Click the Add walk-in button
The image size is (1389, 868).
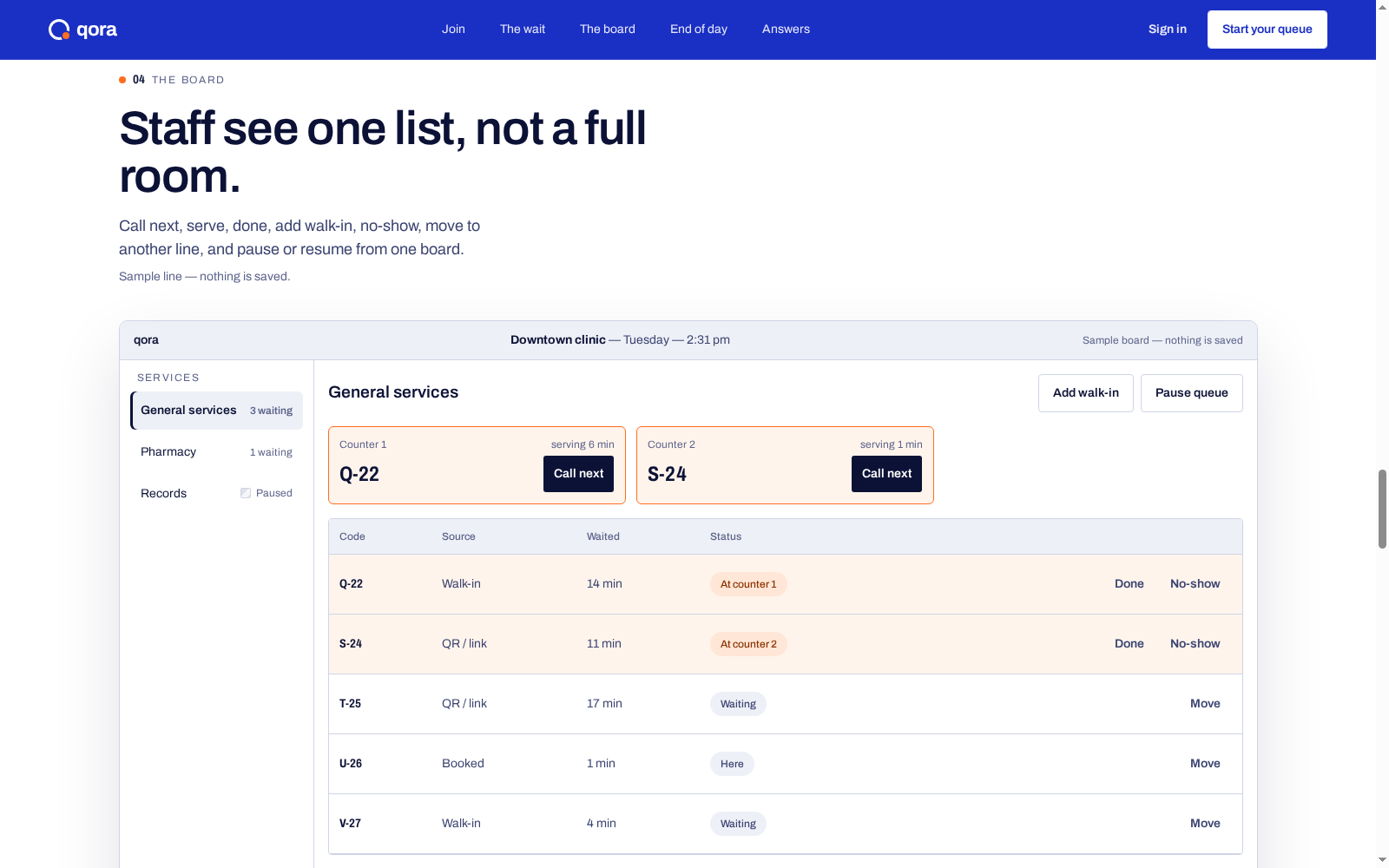(x=1086, y=393)
